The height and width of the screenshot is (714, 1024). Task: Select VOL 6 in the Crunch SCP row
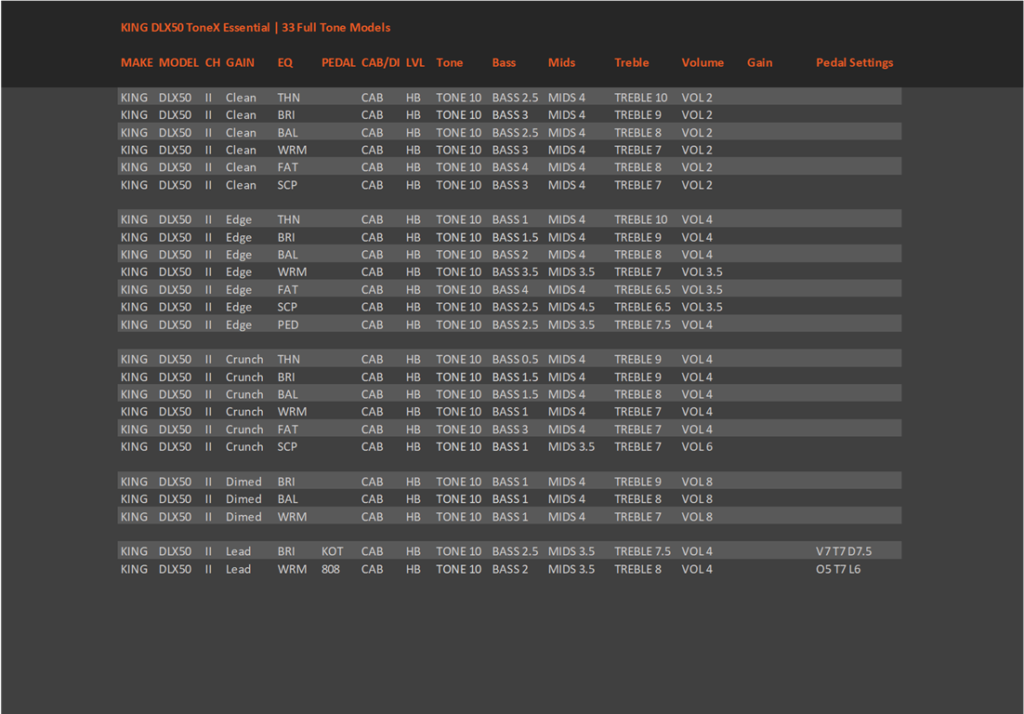(697, 447)
